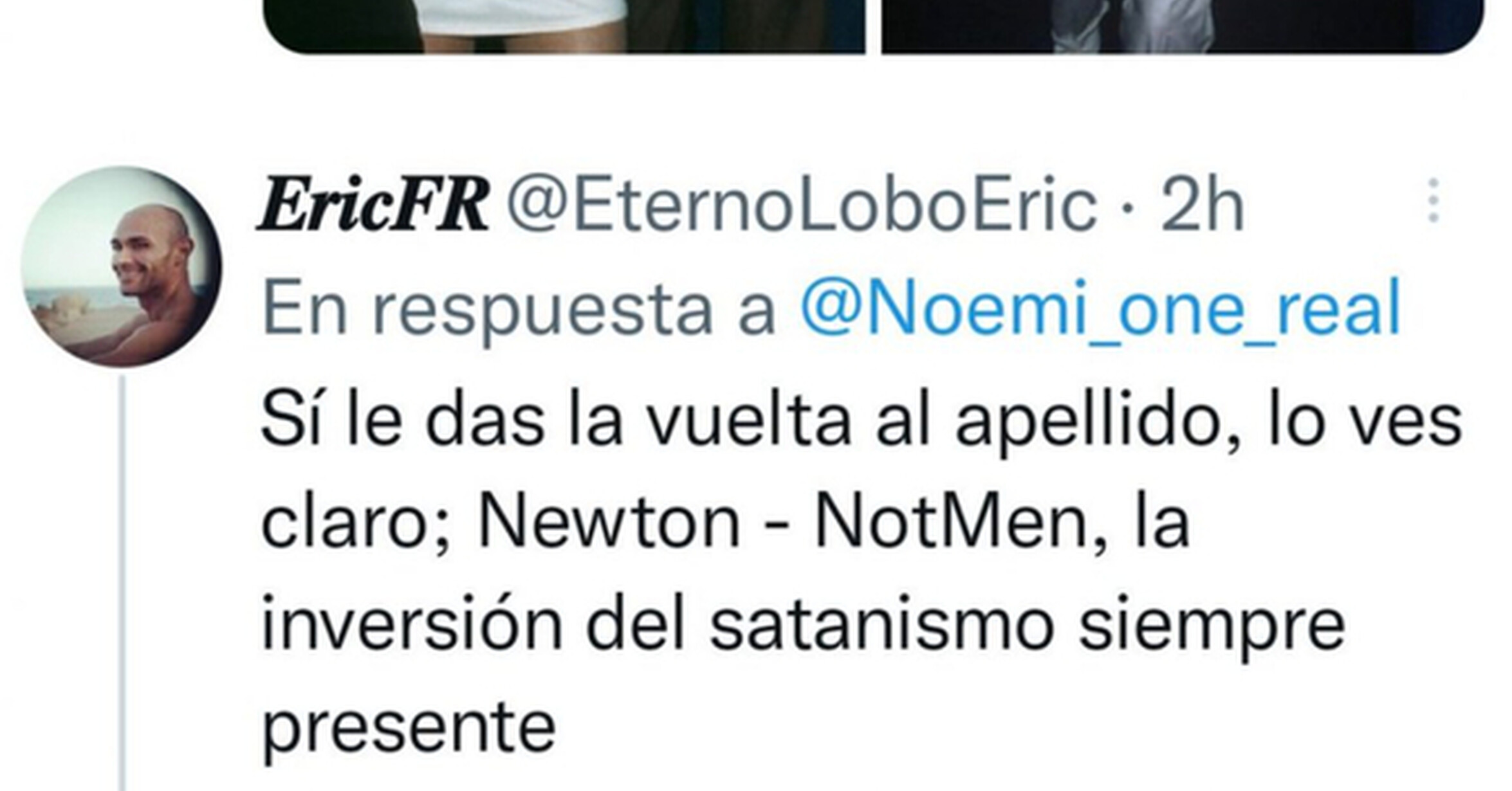
Task: Click the dot separator before 2h
Action: click(1127, 207)
